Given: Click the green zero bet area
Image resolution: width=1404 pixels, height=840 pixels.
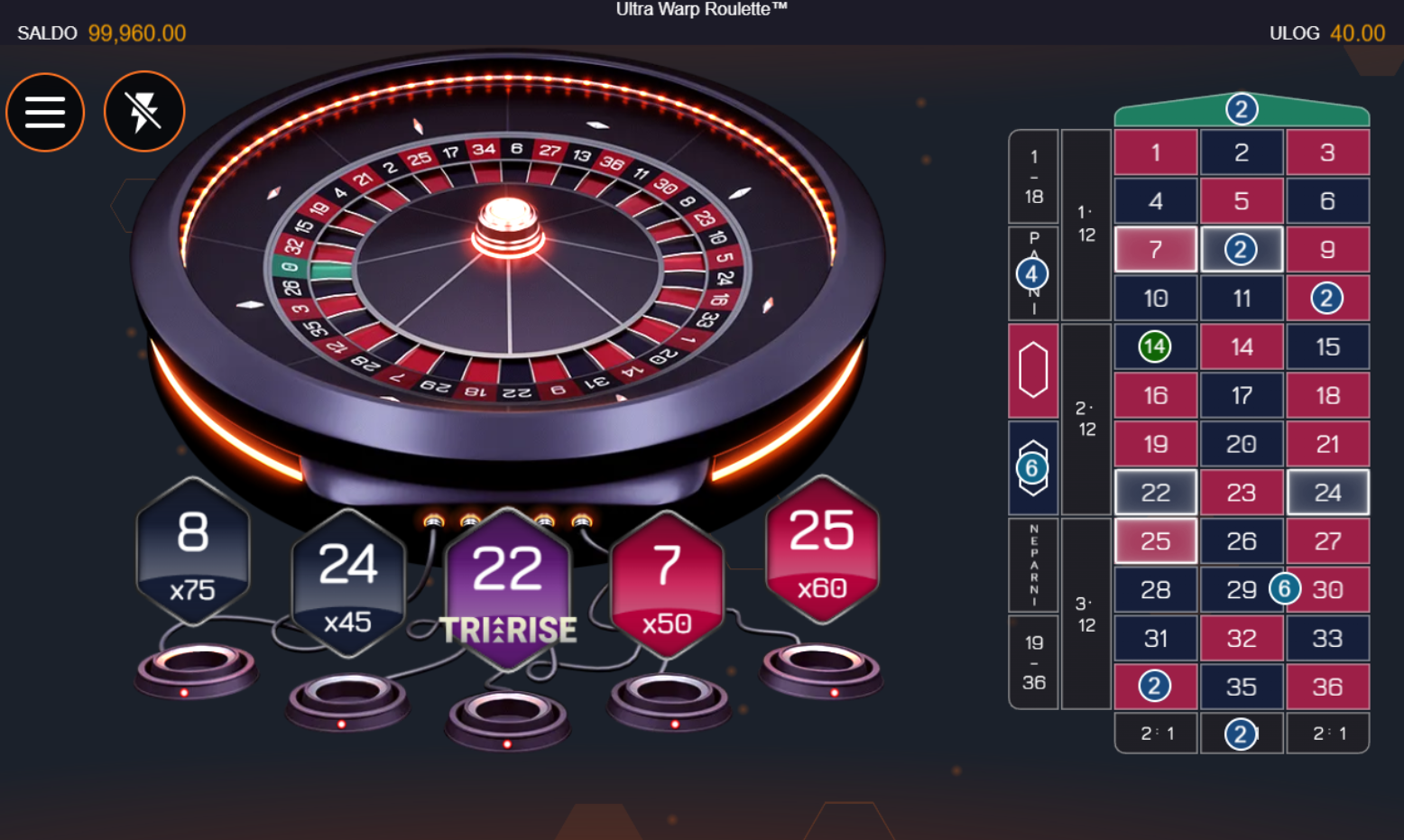Looking at the screenshot, I should coord(1242,110).
